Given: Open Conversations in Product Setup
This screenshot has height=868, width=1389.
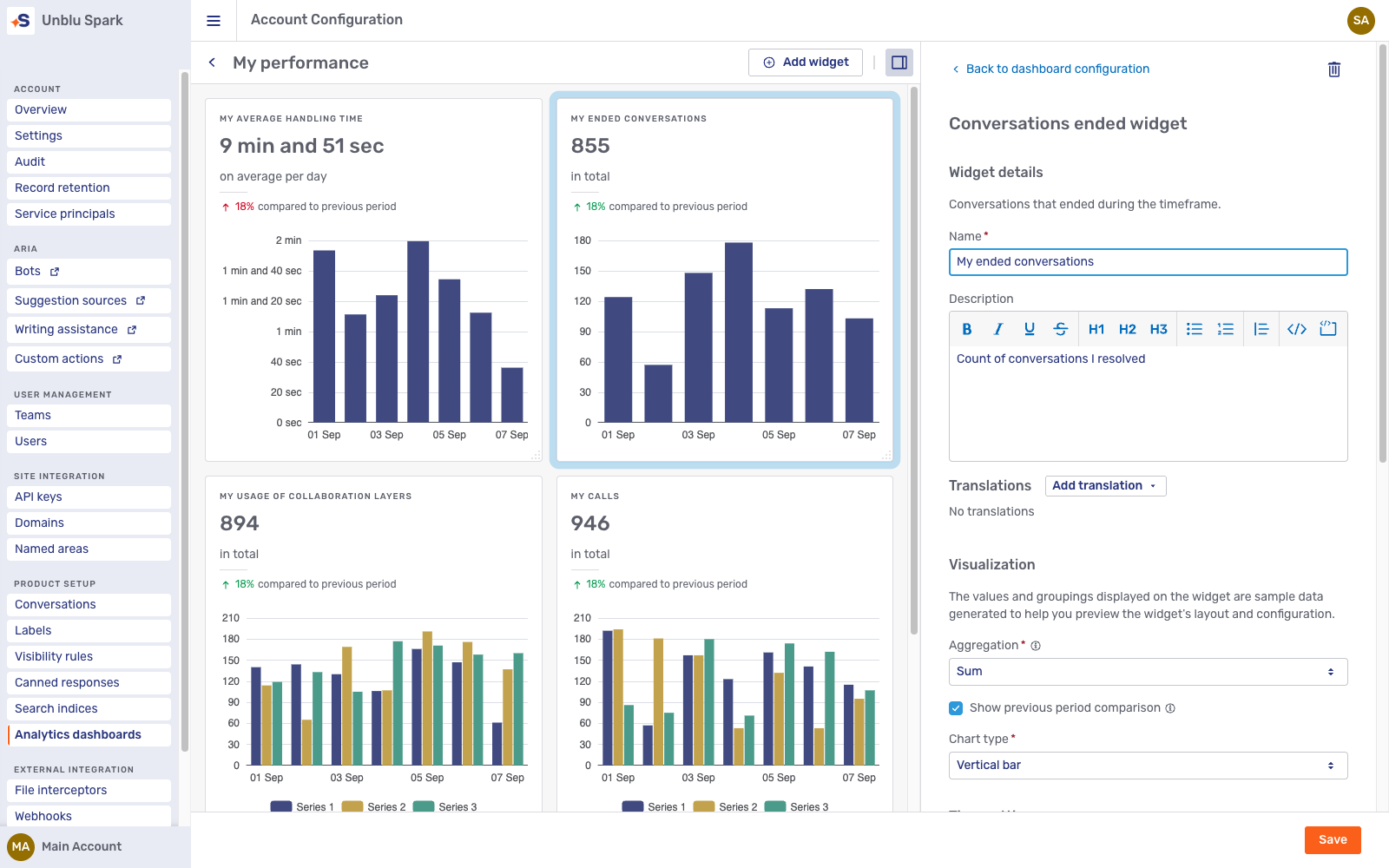Looking at the screenshot, I should 89,605.
